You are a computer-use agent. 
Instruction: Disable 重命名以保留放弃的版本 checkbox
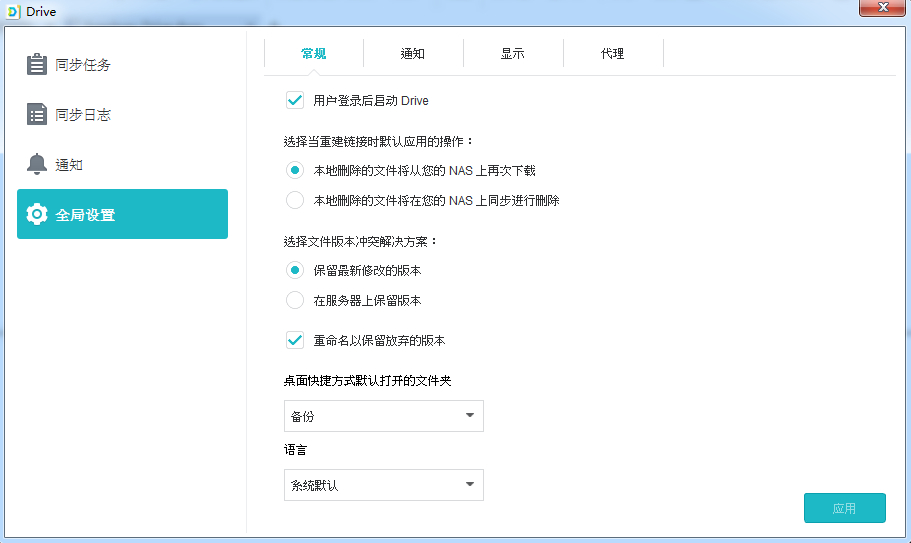click(x=295, y=340)
